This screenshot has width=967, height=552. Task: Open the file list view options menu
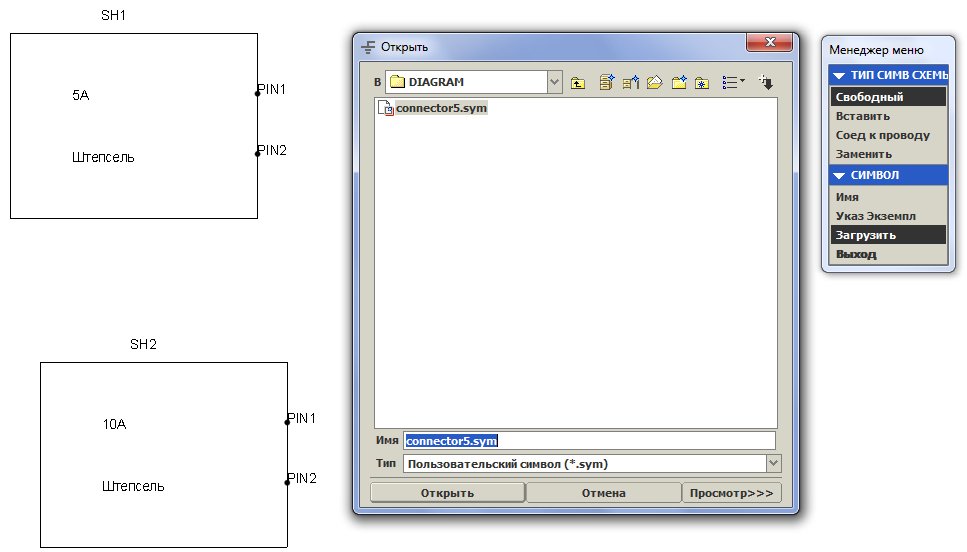click(733, 82)
